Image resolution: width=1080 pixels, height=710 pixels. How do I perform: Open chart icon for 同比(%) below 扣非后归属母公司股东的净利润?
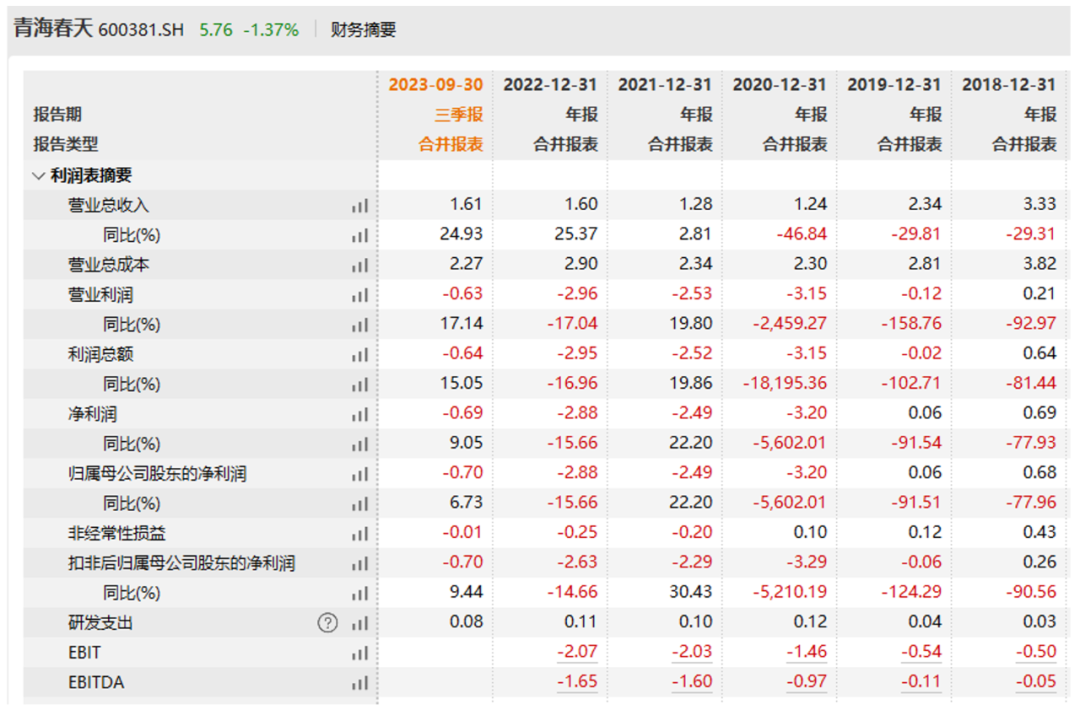[x=360, y=593]
